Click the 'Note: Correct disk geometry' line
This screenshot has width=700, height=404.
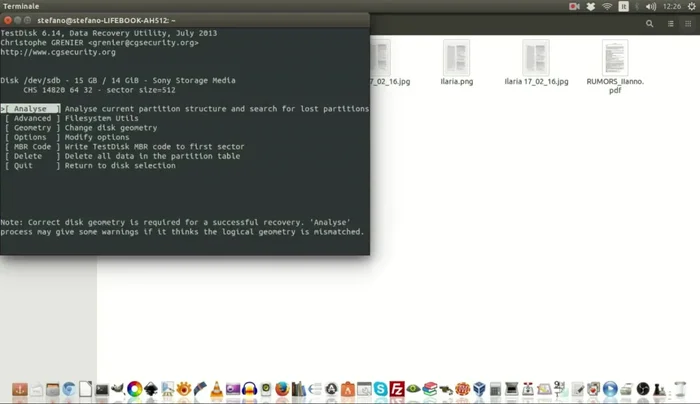tap(175, 222)
